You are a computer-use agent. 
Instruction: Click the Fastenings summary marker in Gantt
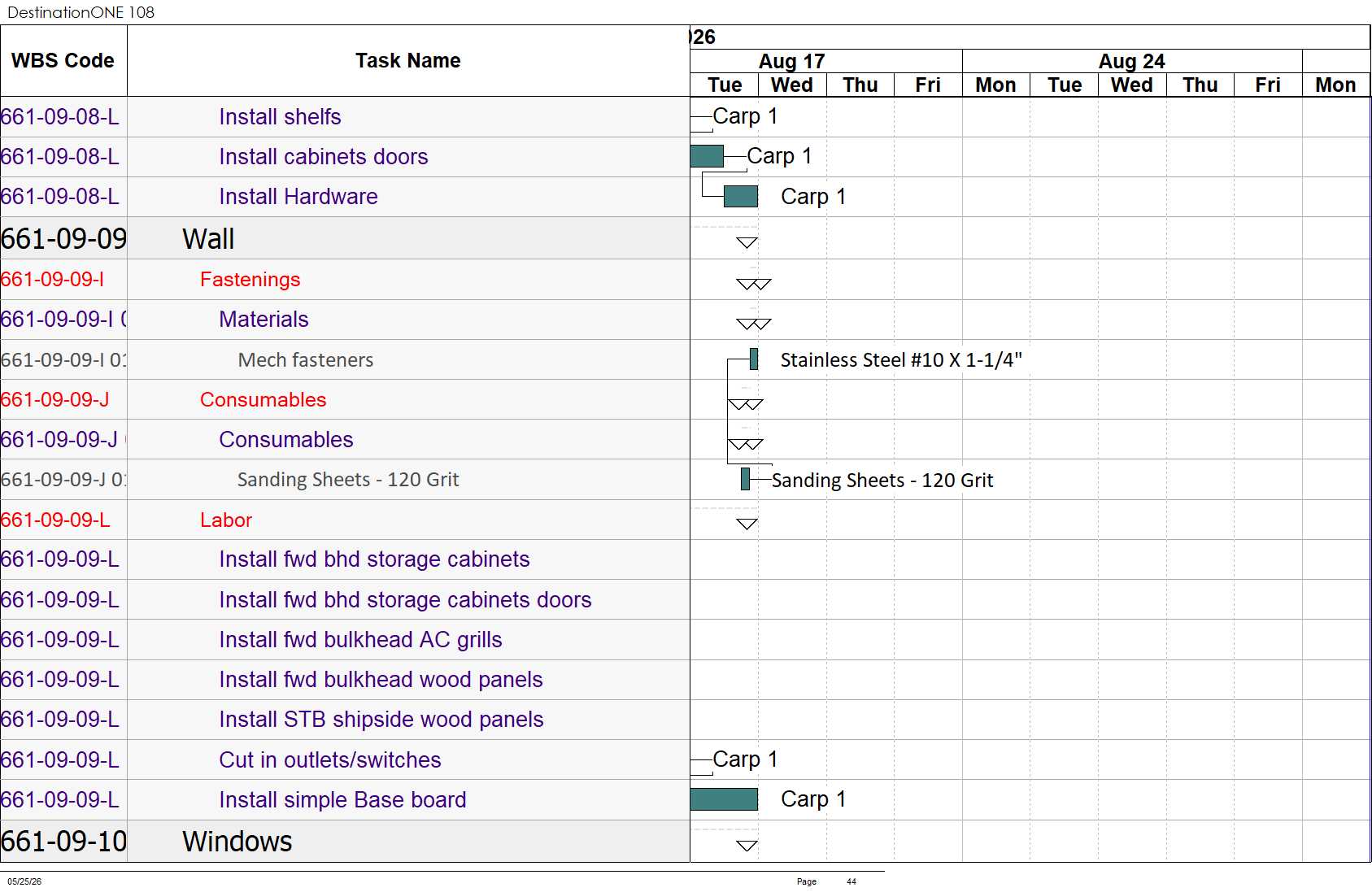pos(753,284)
